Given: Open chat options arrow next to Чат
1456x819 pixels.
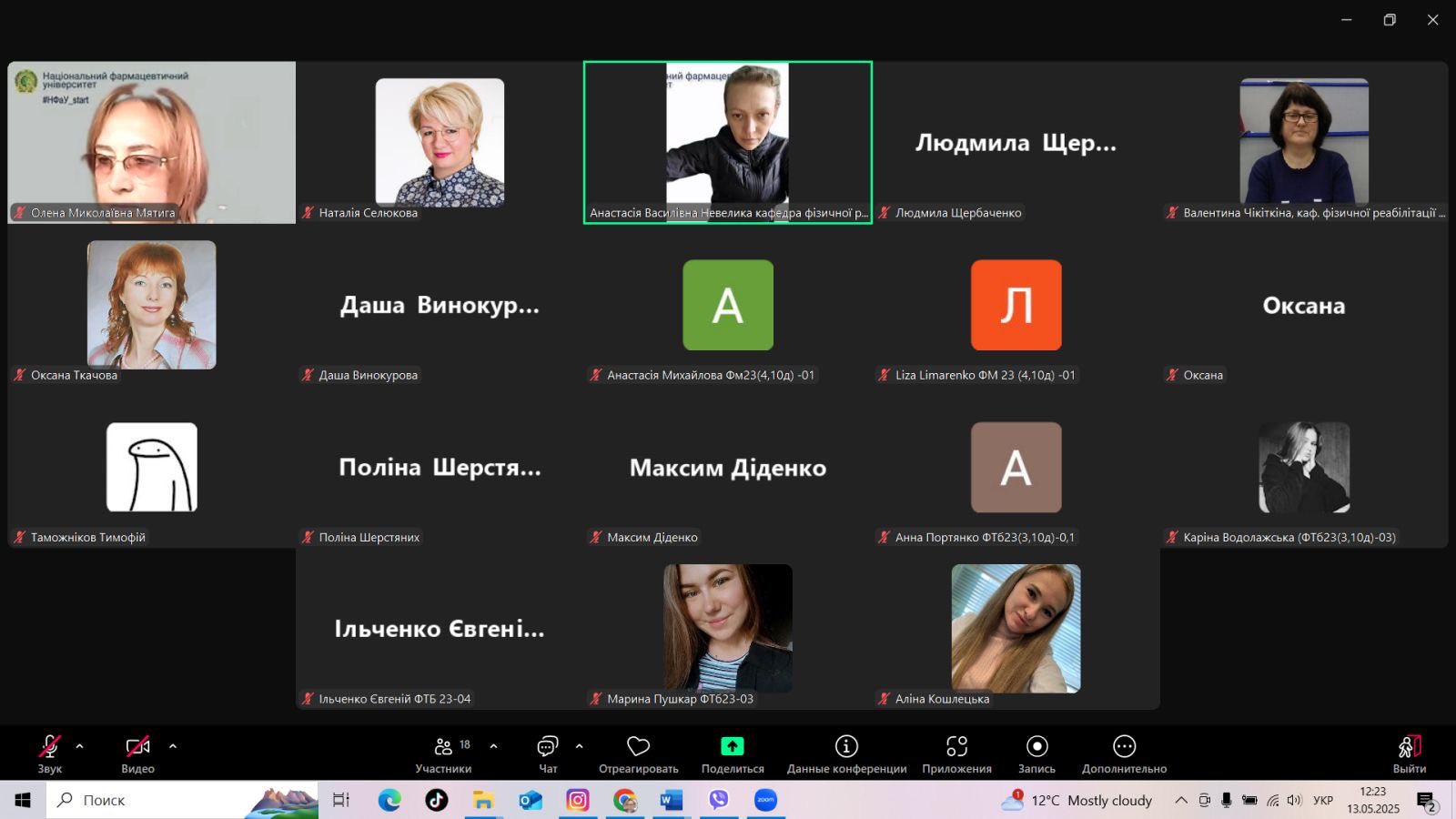Looking at the screenshot, I should (x=579, y=746).
